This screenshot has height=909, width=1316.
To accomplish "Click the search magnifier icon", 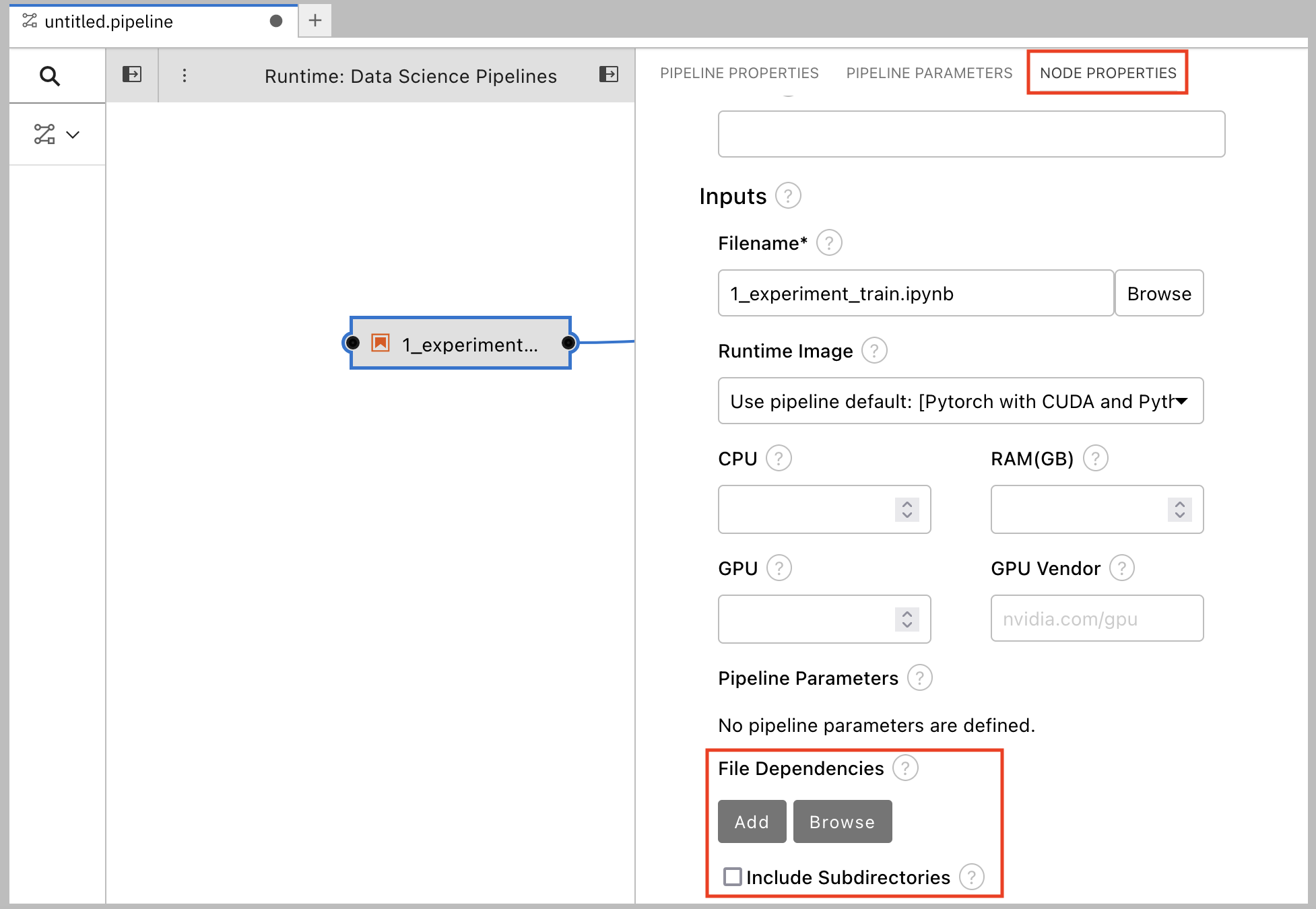I will tap(50, 76).
